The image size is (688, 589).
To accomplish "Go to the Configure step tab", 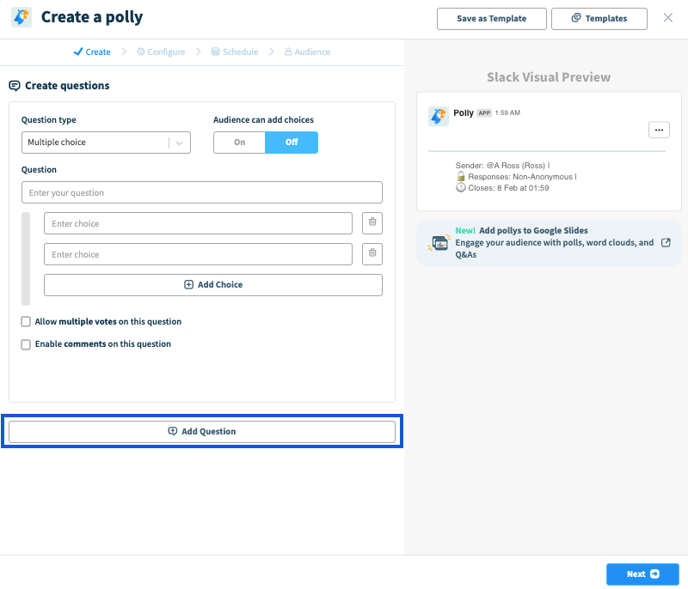I will (161, 52).
